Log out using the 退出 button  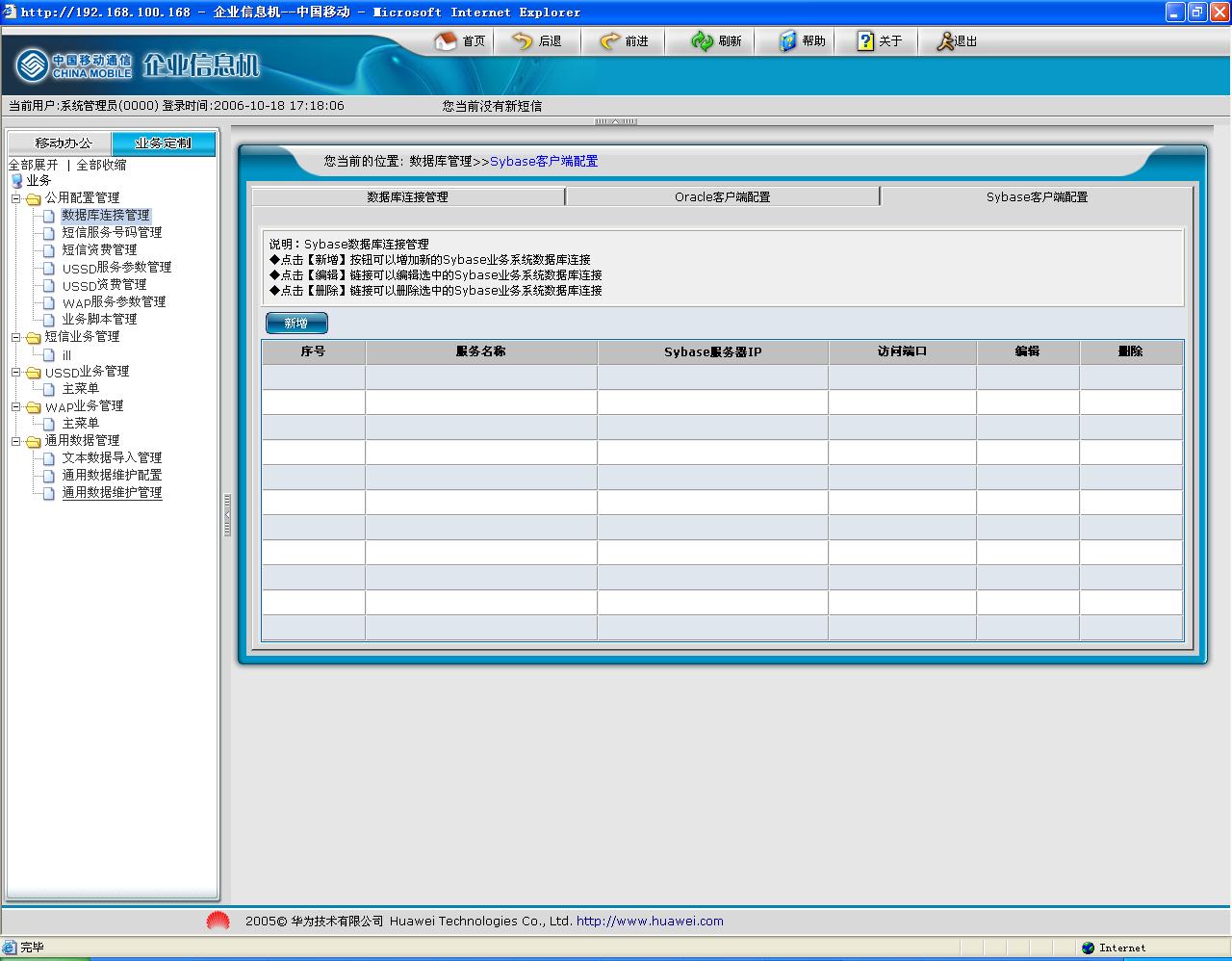(x=957, y=41)
